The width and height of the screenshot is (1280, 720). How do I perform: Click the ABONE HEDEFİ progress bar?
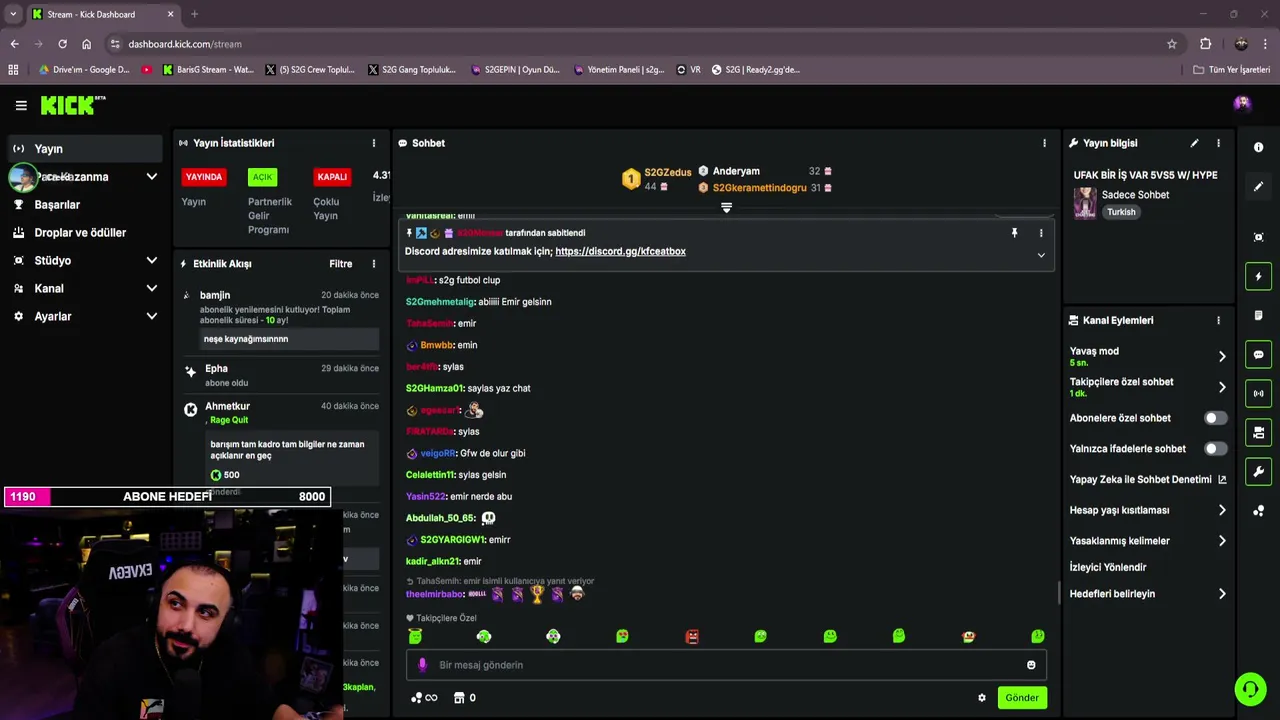click(x=167, y=496)
